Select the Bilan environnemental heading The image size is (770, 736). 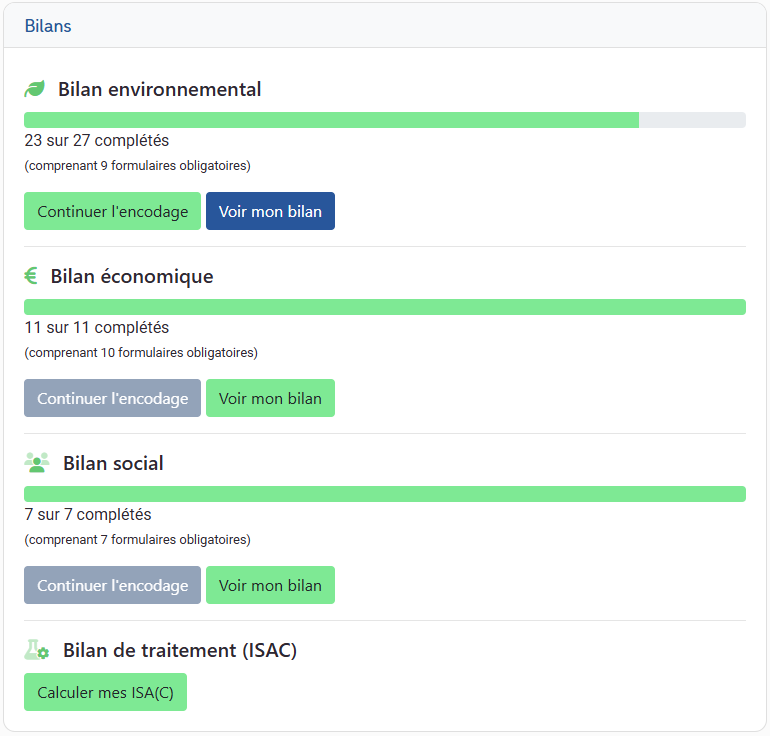pyautogui.click(x=160, y=89)
